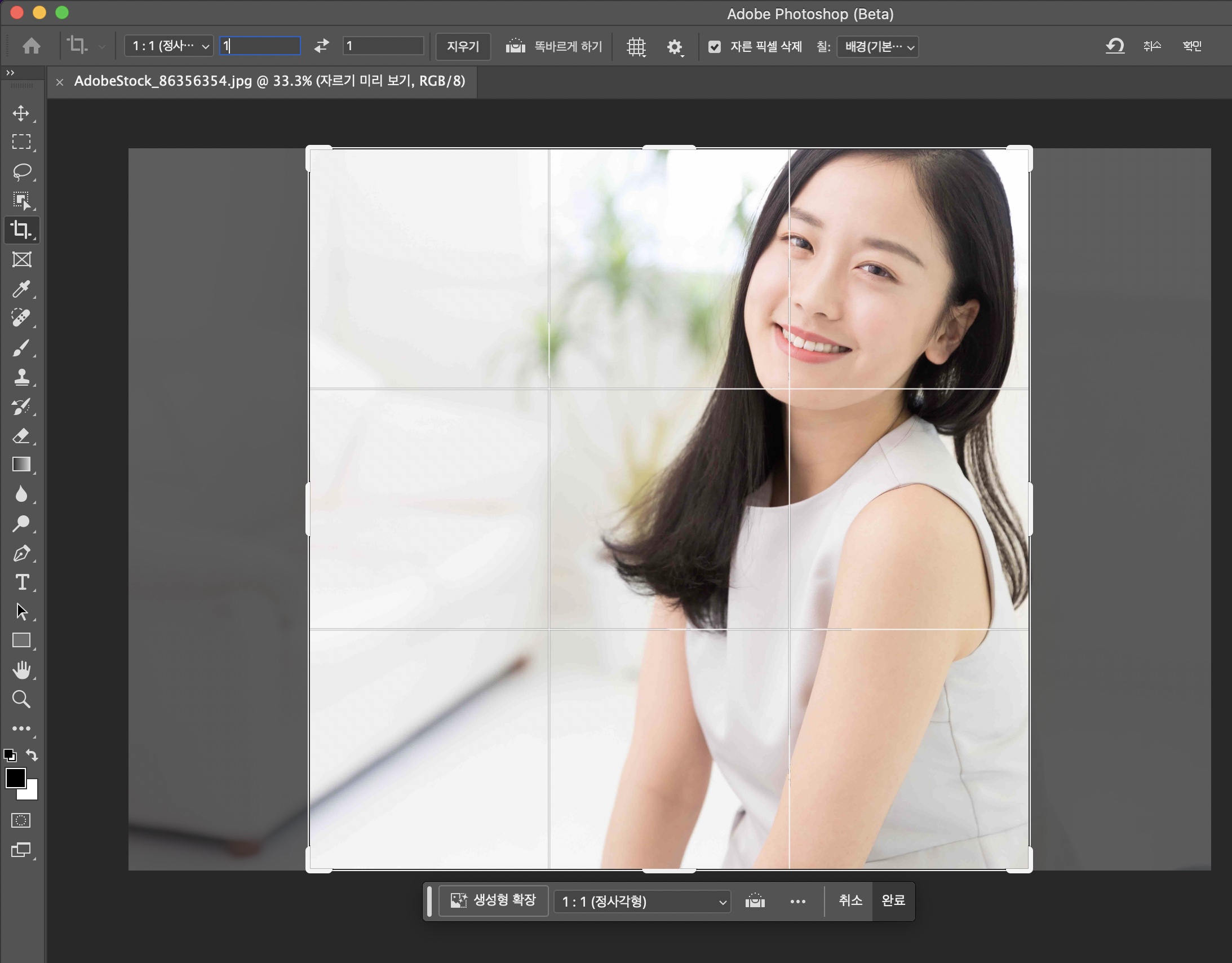Expand the 칠 배경 fill dropdown

point(877,46)
